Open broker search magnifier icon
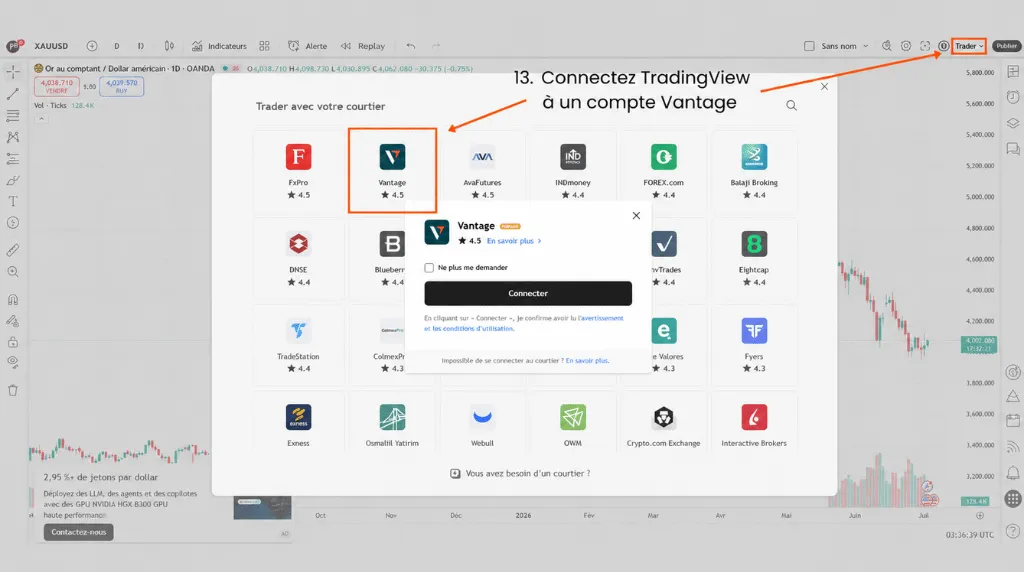This screenshot has height=572, width=1024. point(792,106)
